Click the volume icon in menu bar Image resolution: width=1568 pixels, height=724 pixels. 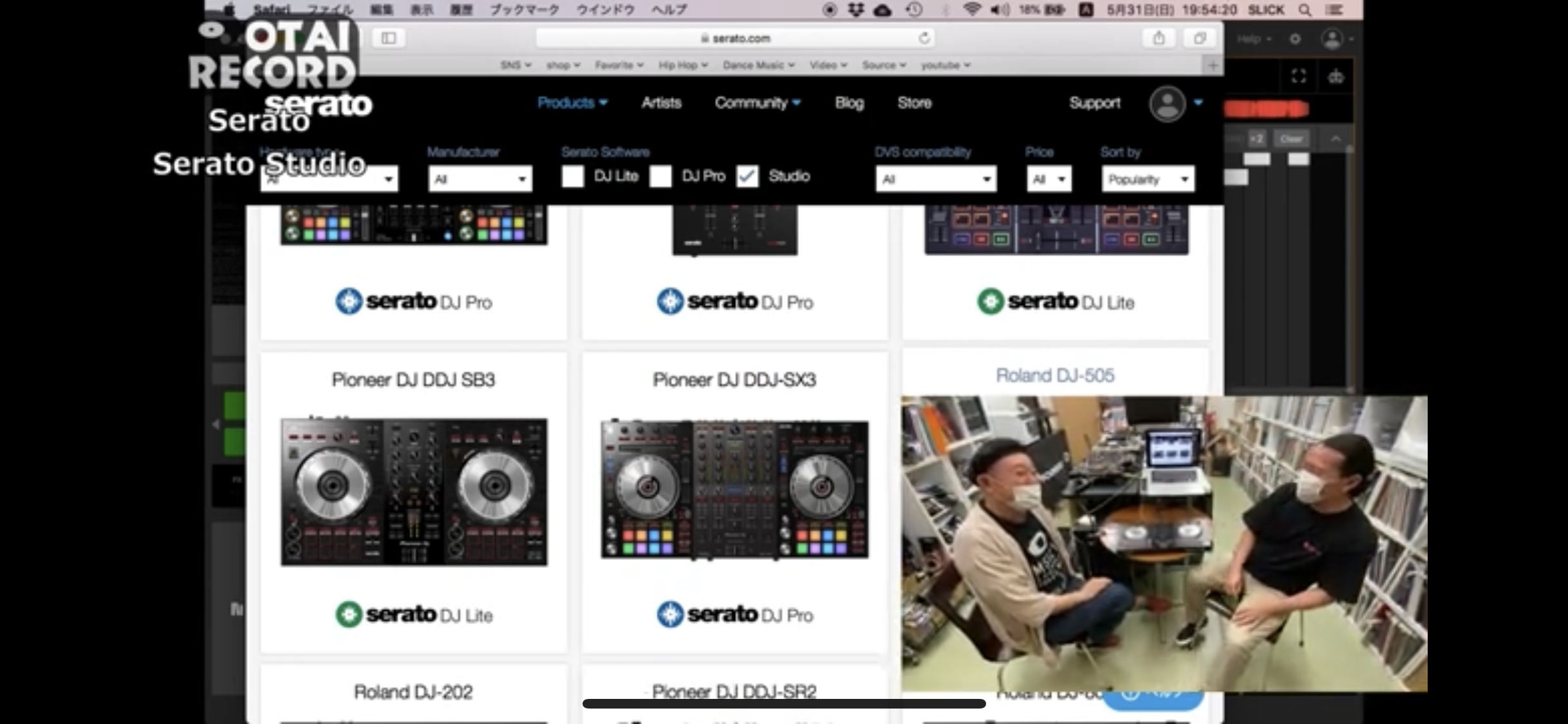coord(1000,10)
